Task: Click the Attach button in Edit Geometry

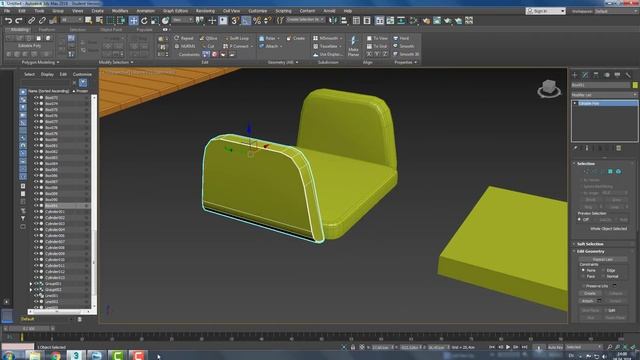Action: pos(587,301)
